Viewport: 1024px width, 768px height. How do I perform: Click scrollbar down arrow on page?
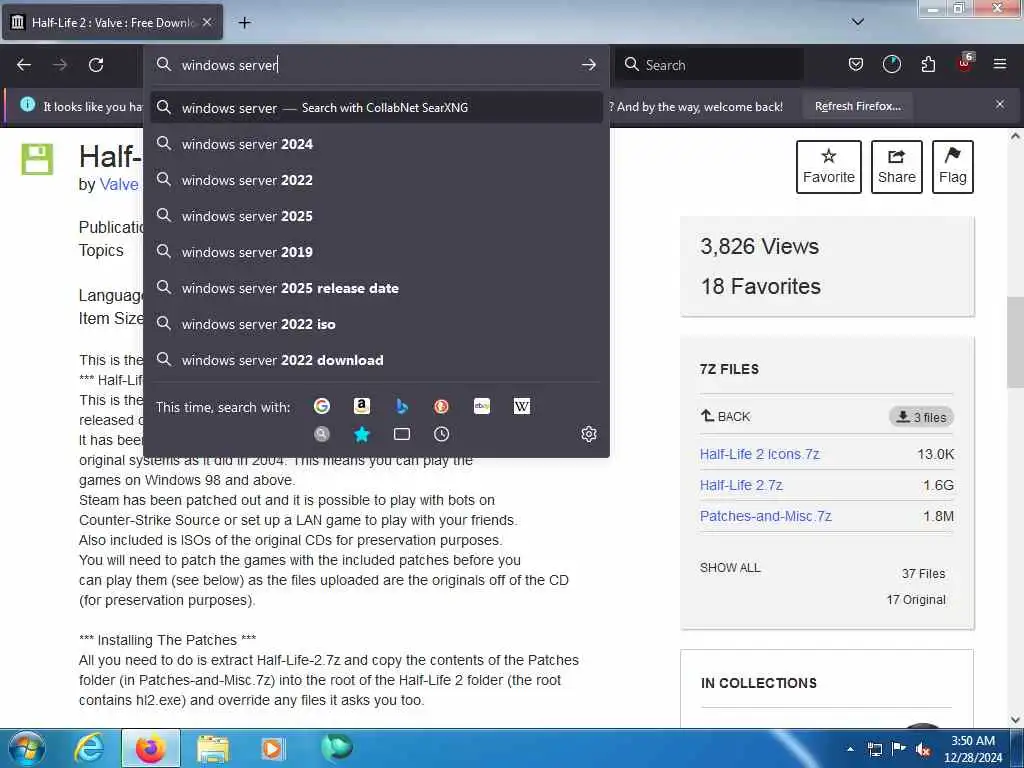tap(1015, 720)
